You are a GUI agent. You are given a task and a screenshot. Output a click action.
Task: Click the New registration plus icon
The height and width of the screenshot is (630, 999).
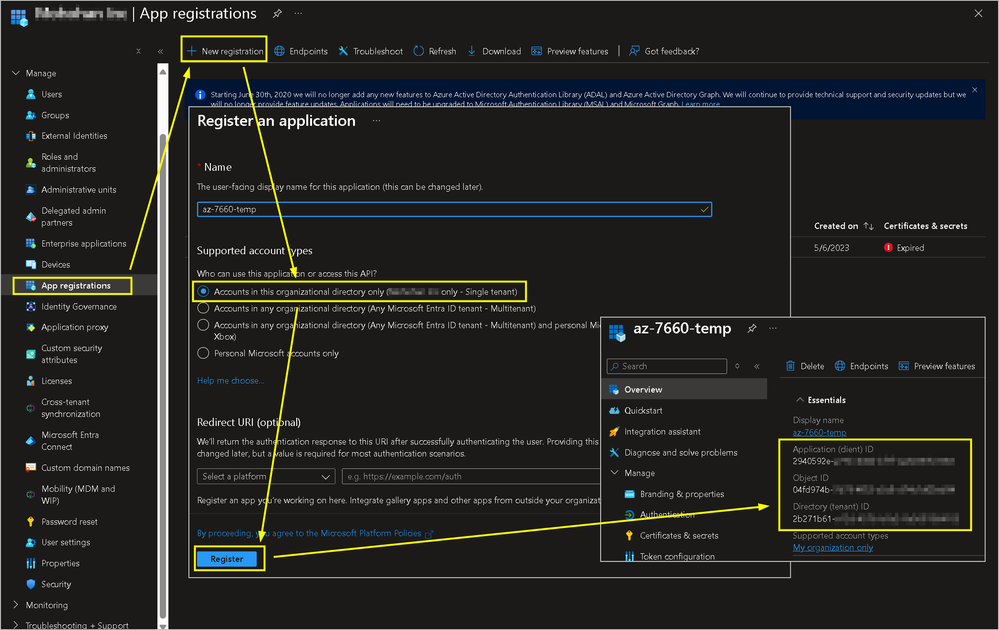[x=191, y=51]
